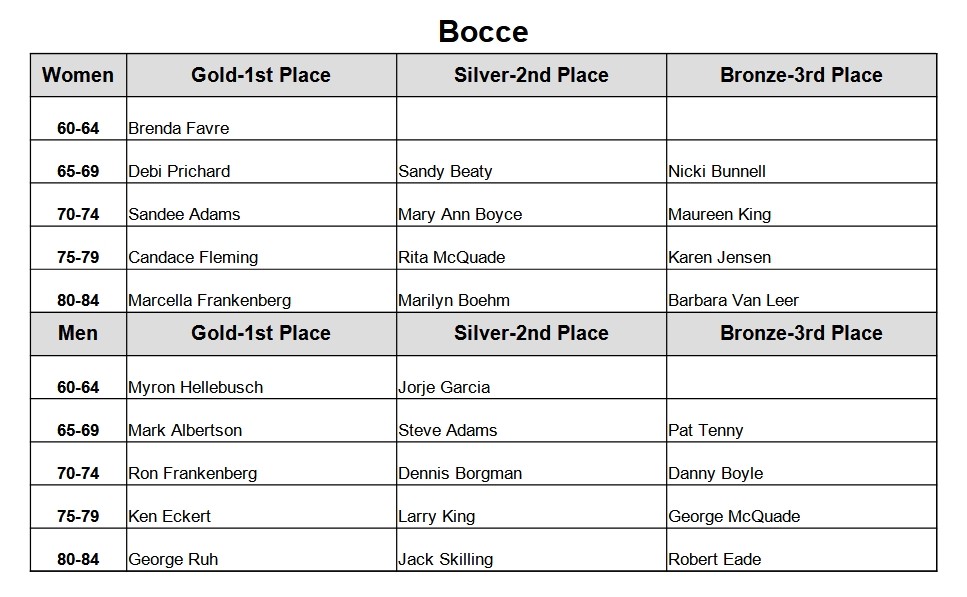Select the Women header cell
The height and width of the screenshot is (597, 967).
coord(78,75)
